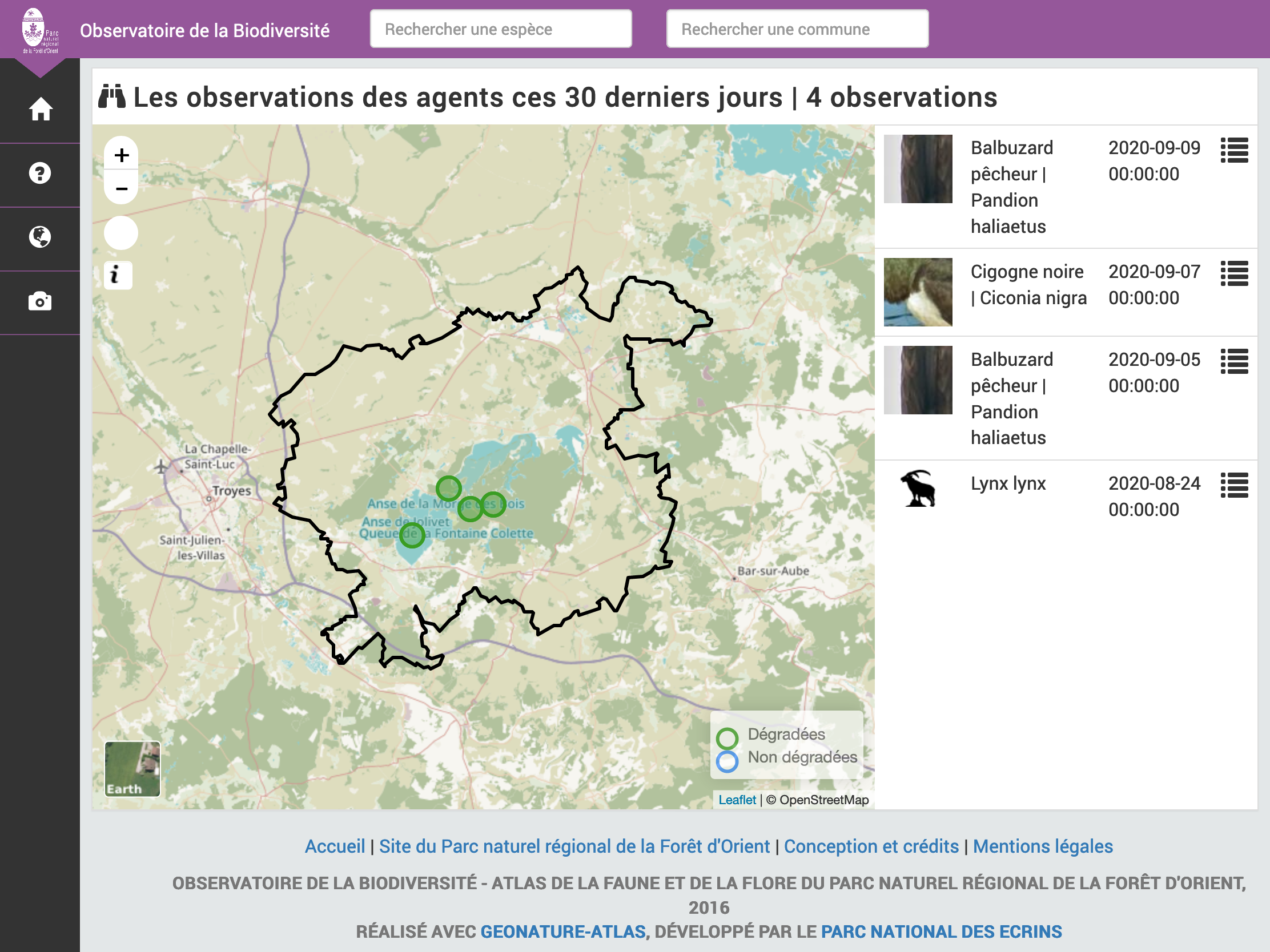Click the Parc naturel régional logo
The image size is (1270, 952).
pyautogui.click(x=39, y=31)
